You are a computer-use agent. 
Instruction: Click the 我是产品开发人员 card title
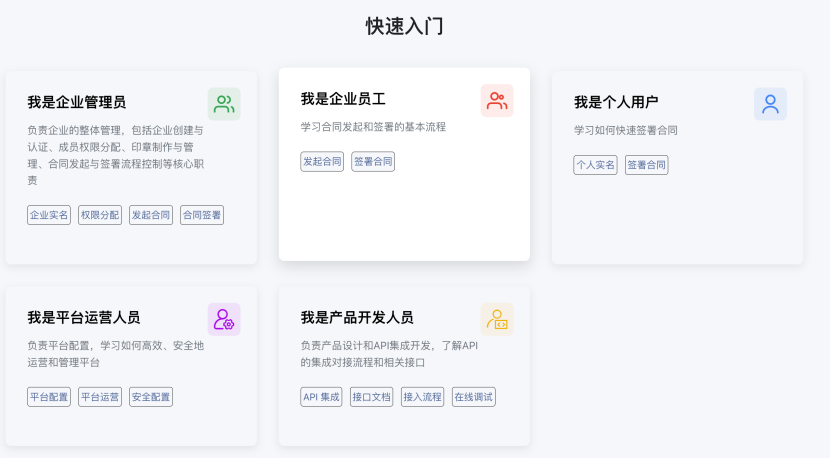click(x=357, y=318)
